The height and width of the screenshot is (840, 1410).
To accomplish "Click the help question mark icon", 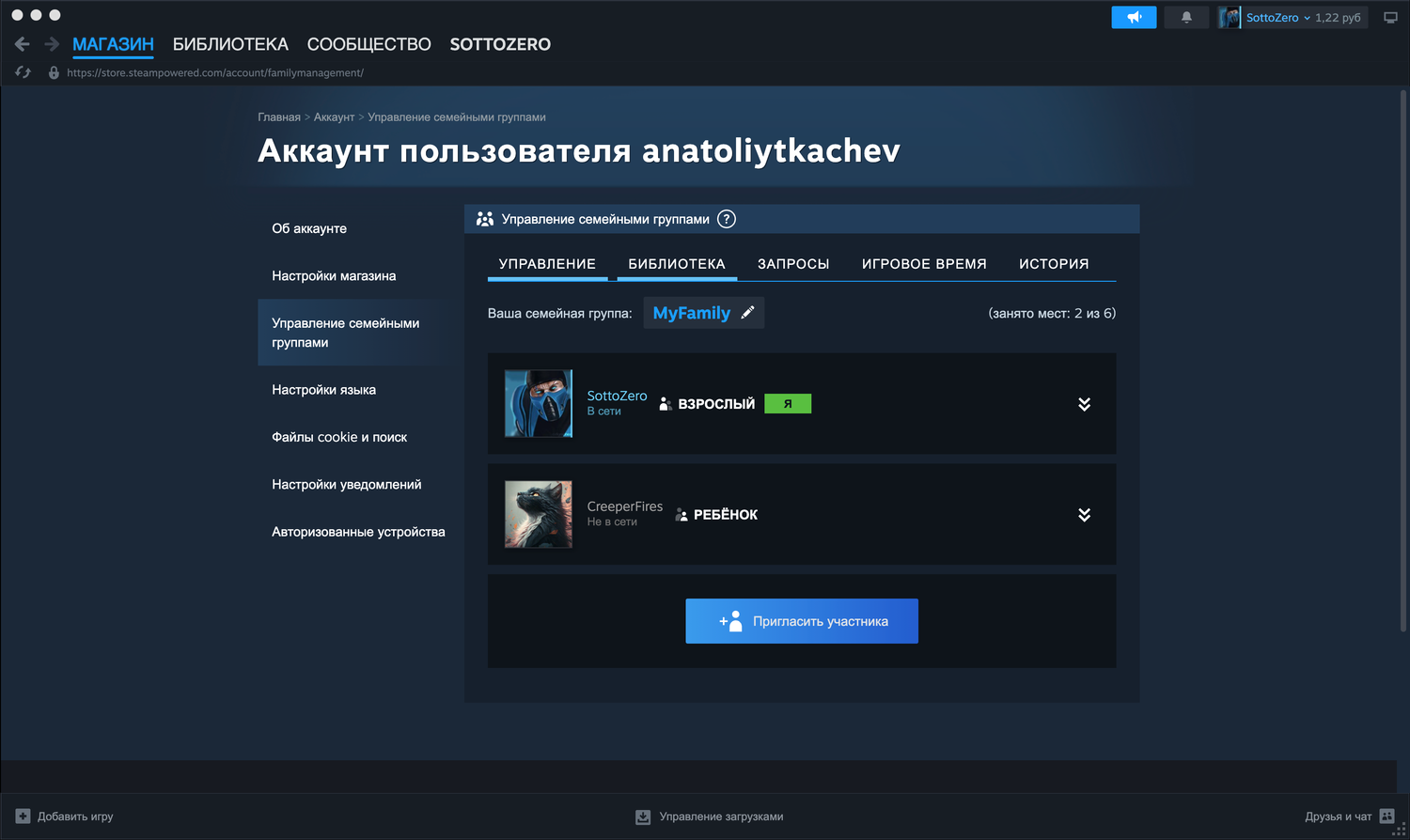I will pyautogui.click(x=727, y=219).
